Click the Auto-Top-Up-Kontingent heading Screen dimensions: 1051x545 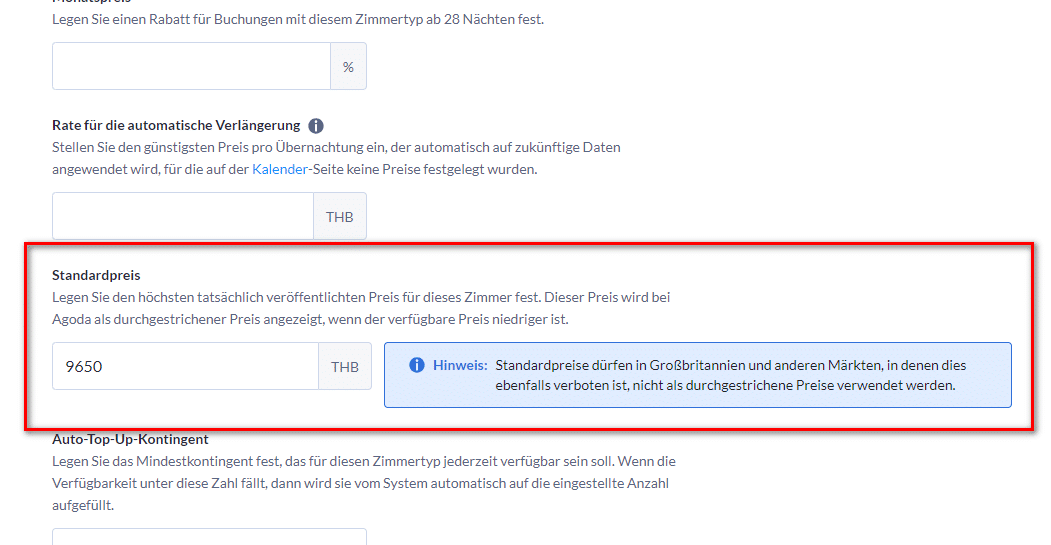point(130,439)
